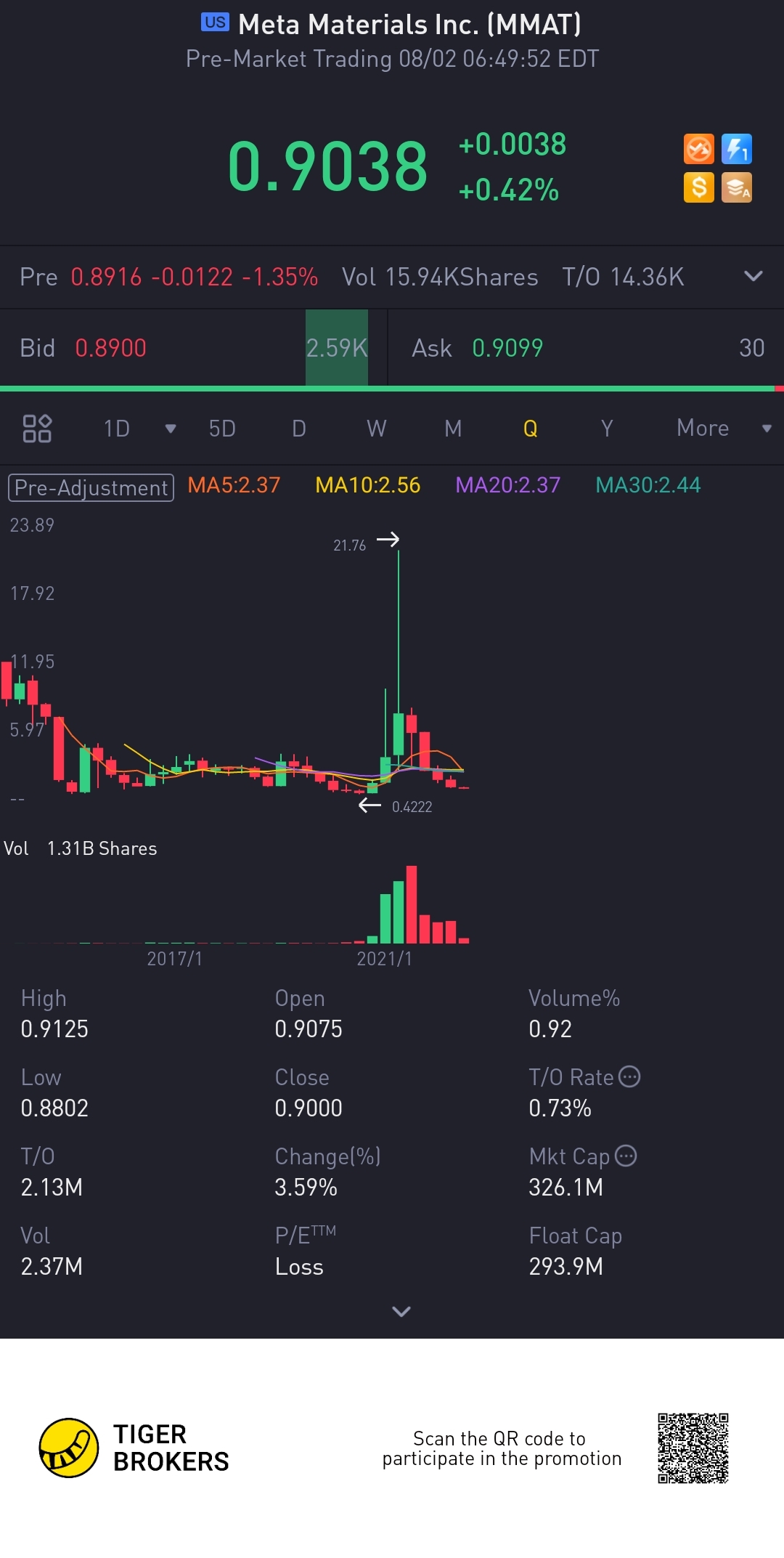The width and height of the screenshot is (784, 1558).
Task: Tap the P/E TTM Loss value
Action: [299, 1266]
